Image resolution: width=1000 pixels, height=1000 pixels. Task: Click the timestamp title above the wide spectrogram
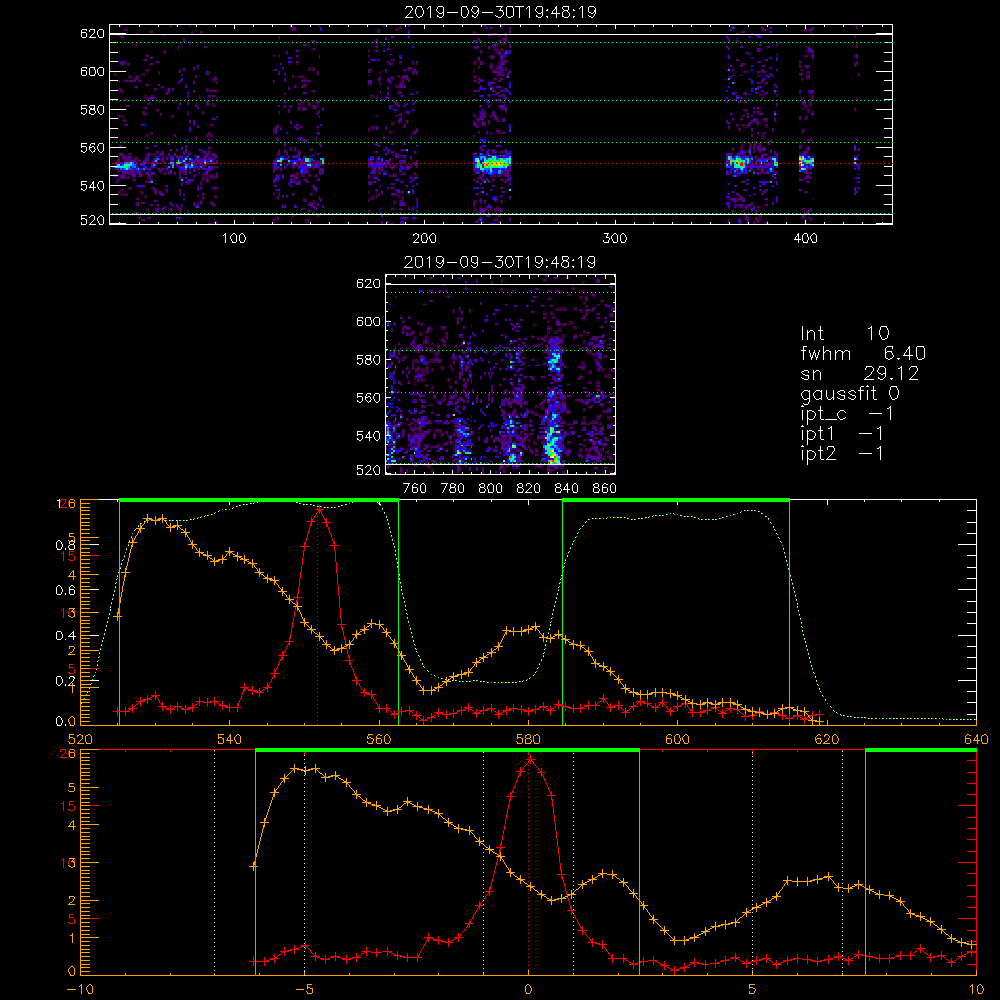(x=500, y=12)
